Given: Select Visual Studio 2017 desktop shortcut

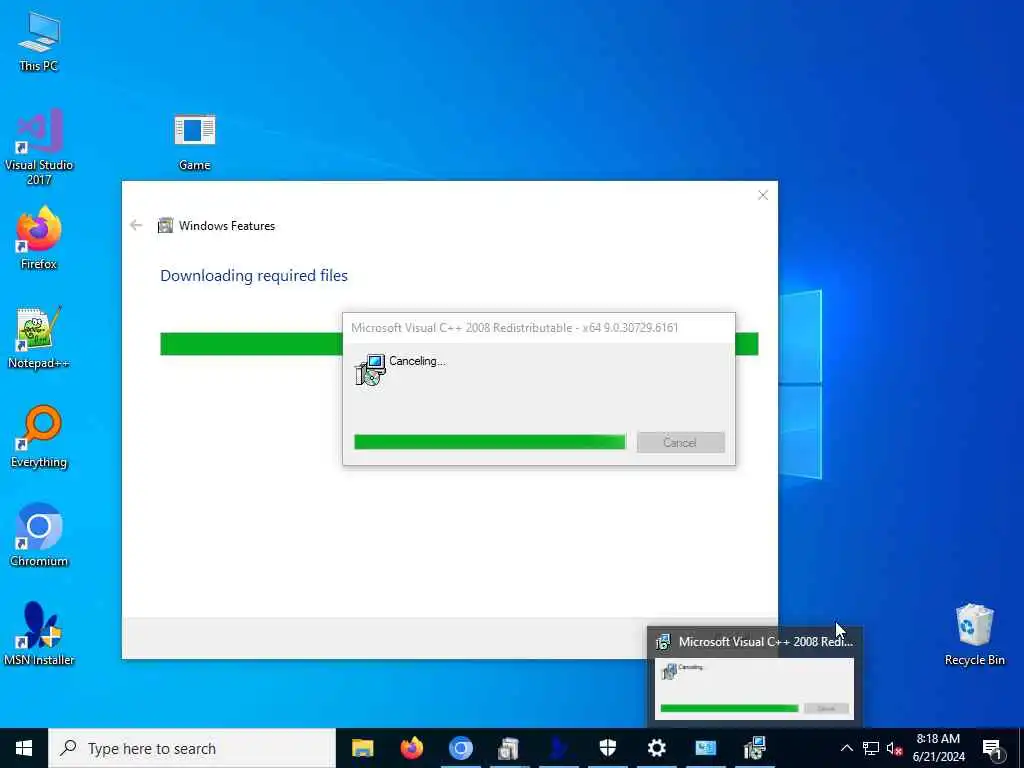Looking at the screenshot, I should coord(39,146).
